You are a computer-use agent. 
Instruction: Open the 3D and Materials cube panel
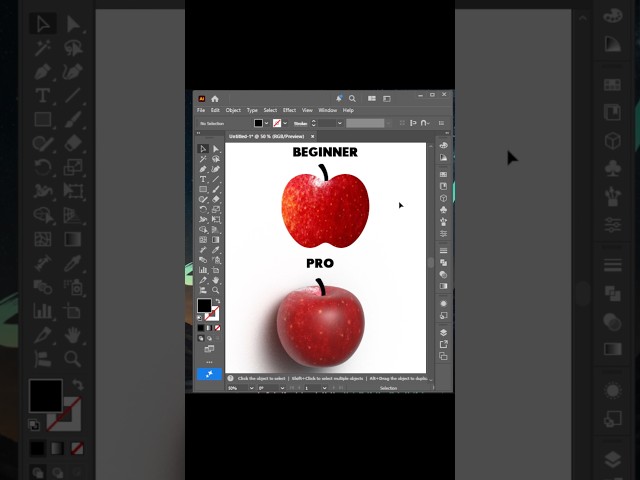[443, 198]
